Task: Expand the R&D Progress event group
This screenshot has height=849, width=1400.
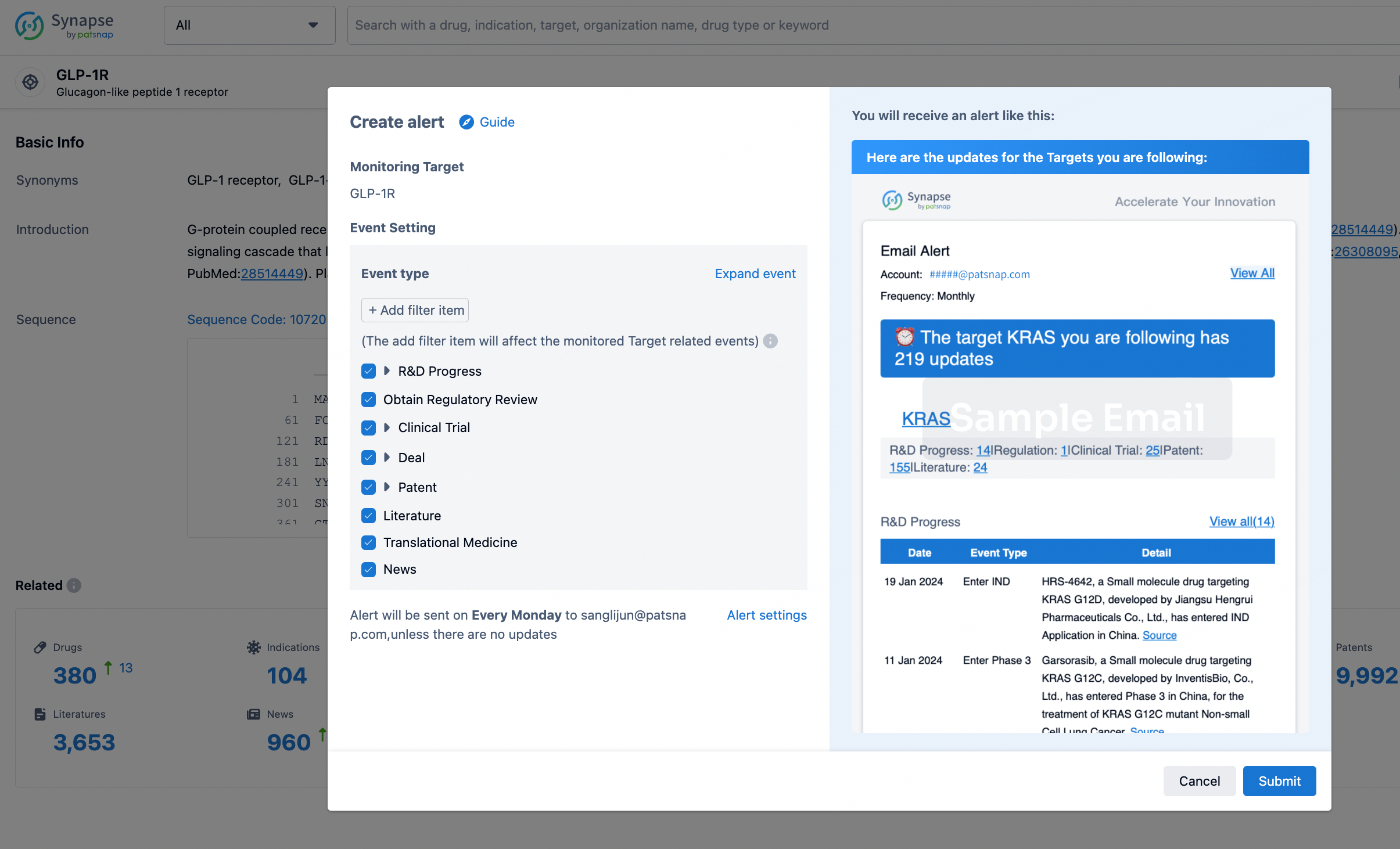Action: pyautogui.click(x=387, y=371)
